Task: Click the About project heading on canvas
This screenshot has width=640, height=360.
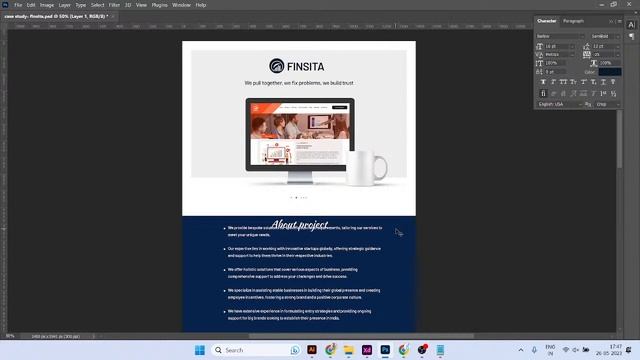Action: [x=300, y=224]
